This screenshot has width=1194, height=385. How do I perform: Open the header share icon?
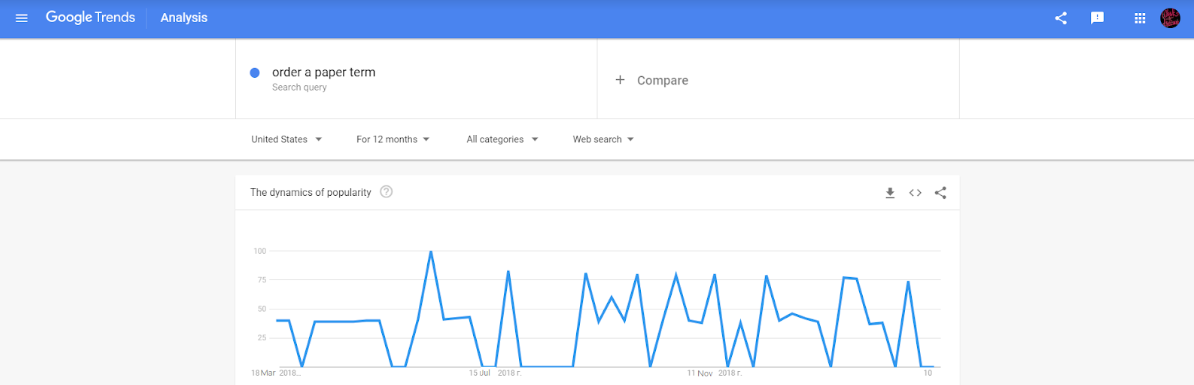[1061, 18]
